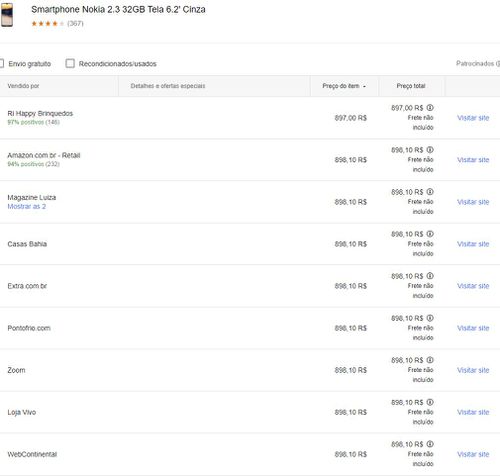The width and height of the screenshot is (500, 476).
Task: Sort by Preço do item column
Action: click(x=344, y=86)
